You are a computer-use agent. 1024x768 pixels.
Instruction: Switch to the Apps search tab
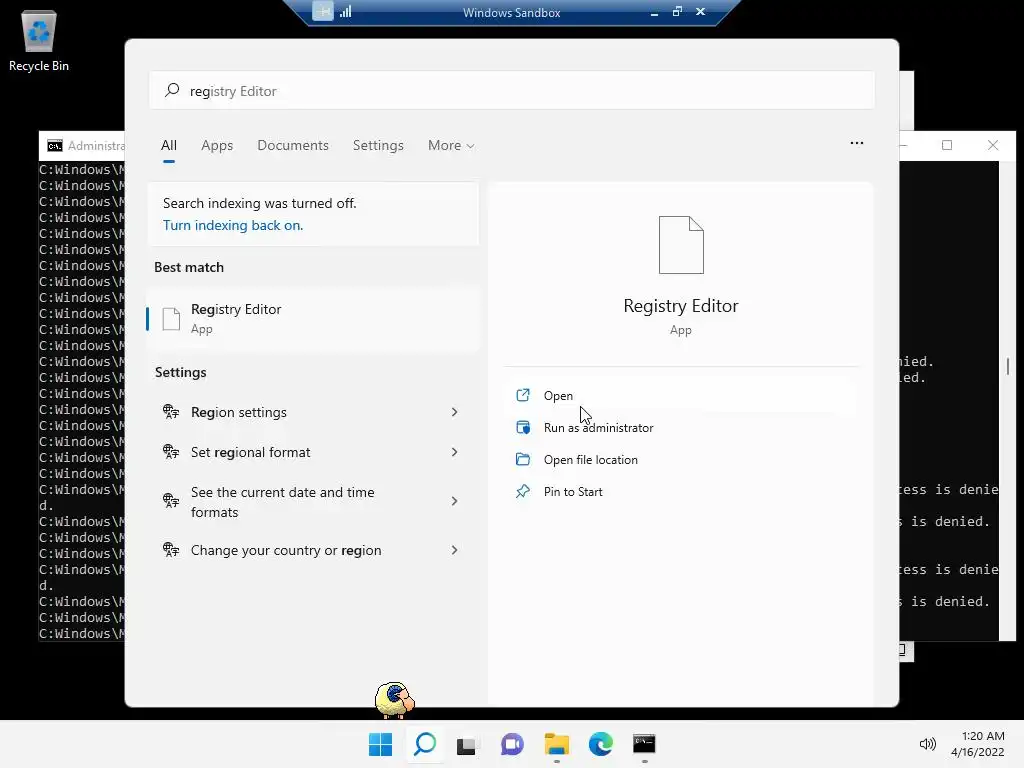[x=217, y=146]
